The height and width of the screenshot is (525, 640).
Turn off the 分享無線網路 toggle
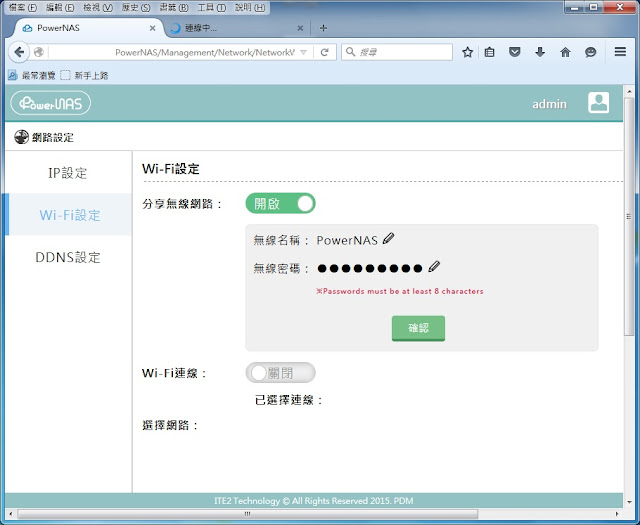pos(280,203)
